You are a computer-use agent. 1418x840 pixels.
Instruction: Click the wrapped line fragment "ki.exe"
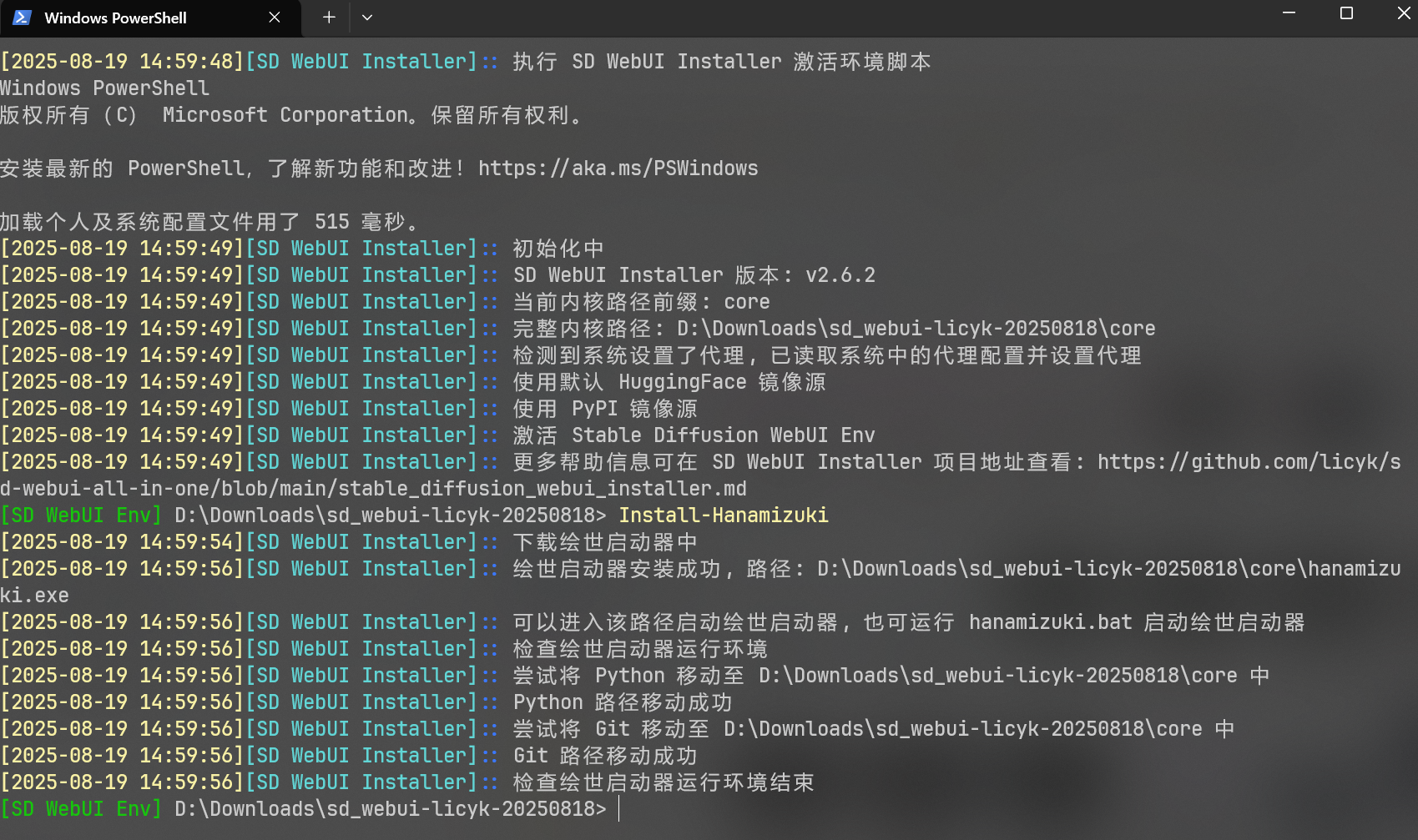(35, 596)
